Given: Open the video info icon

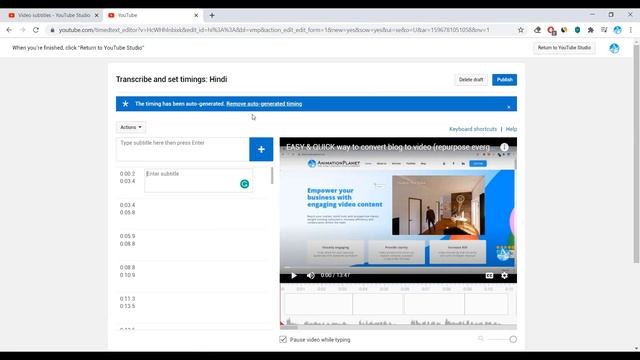Looking at the screenshot, I should click(x=504, y=147).
